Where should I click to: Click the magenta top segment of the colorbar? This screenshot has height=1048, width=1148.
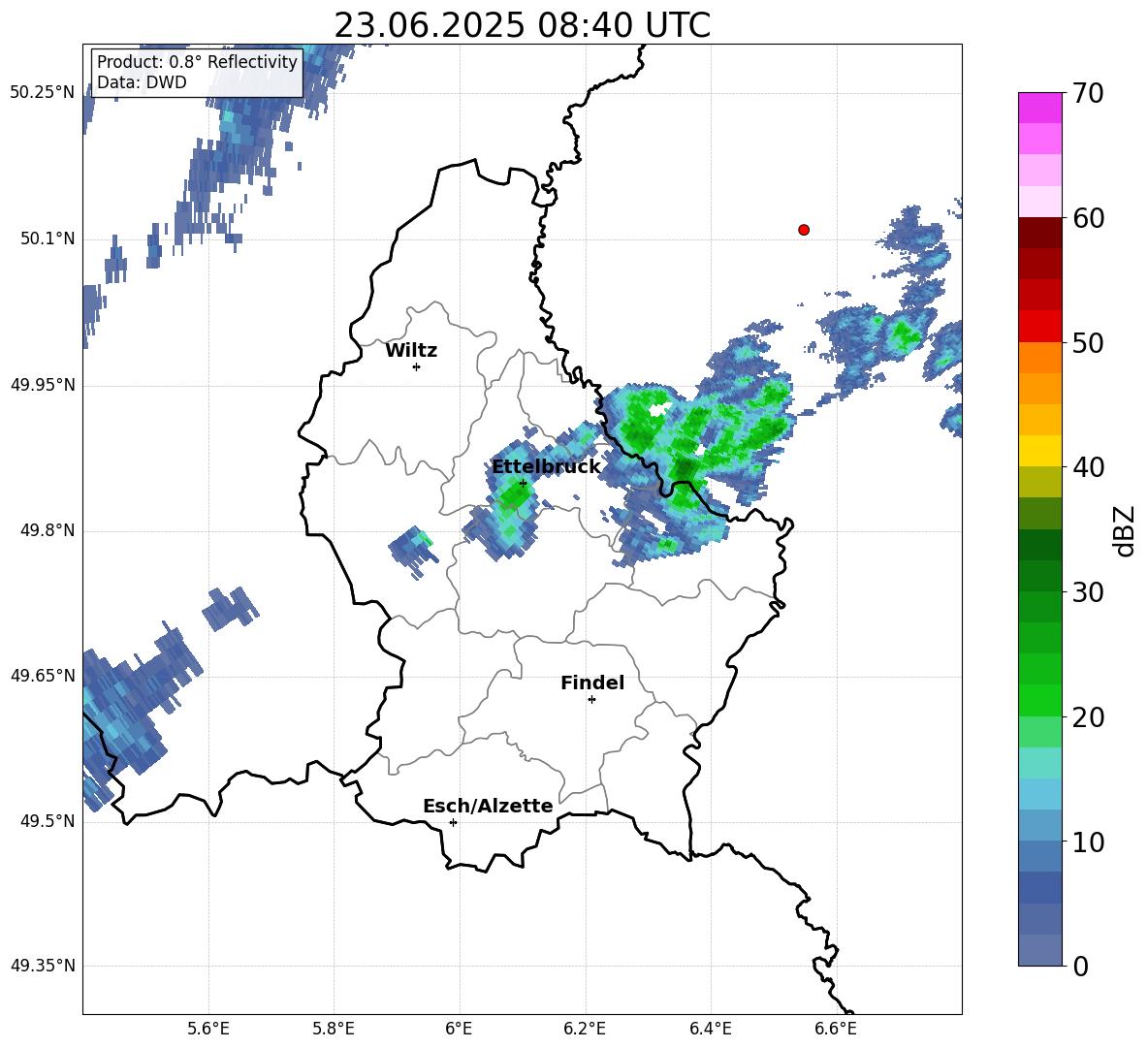[1039, 109]
